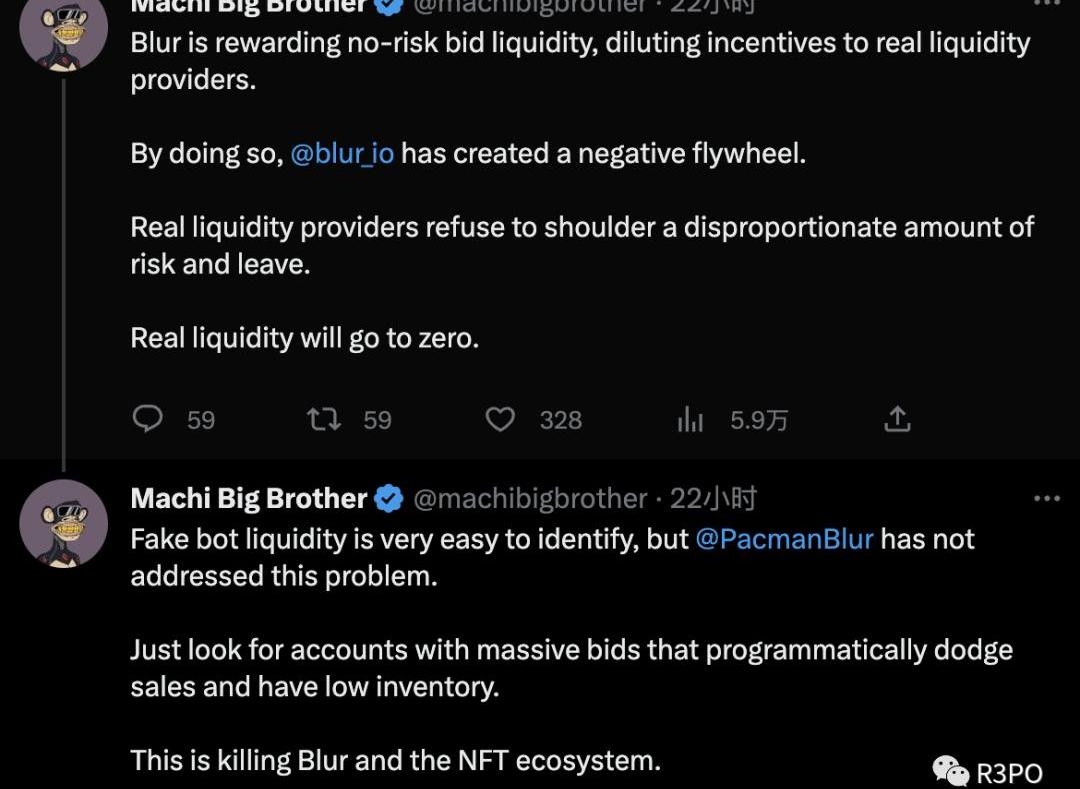Click the R3PO WeChat watermark icon

(x=951, y=771)
